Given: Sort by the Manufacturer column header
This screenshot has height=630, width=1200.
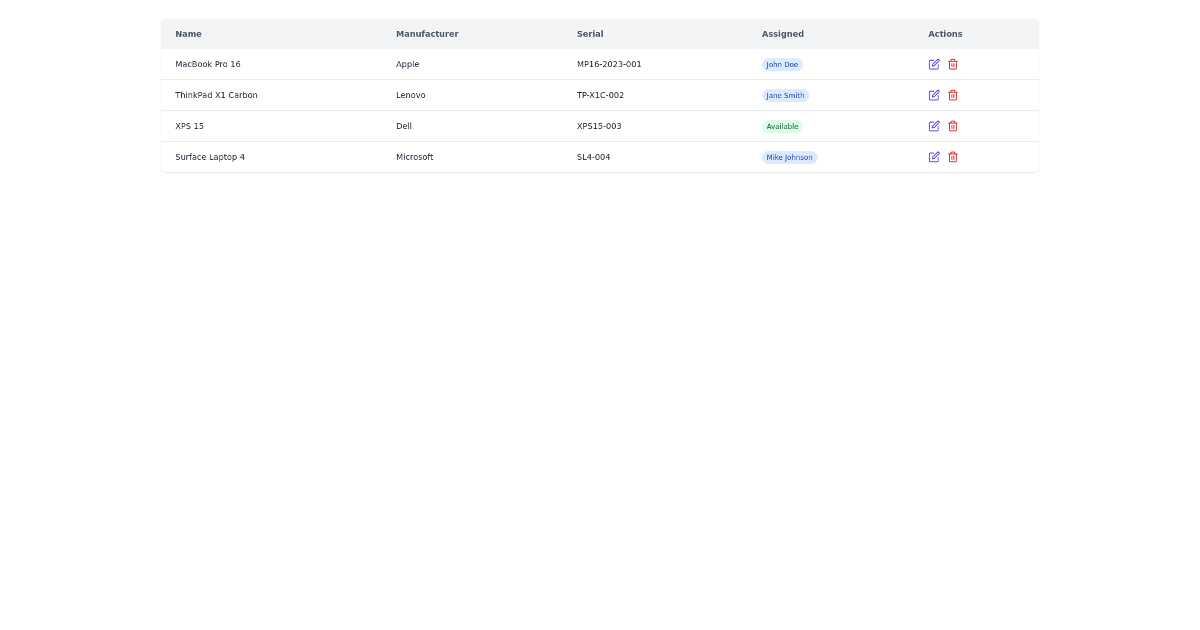Looking at the screenshot, I should pyautogui.click(x=427, y=33).
